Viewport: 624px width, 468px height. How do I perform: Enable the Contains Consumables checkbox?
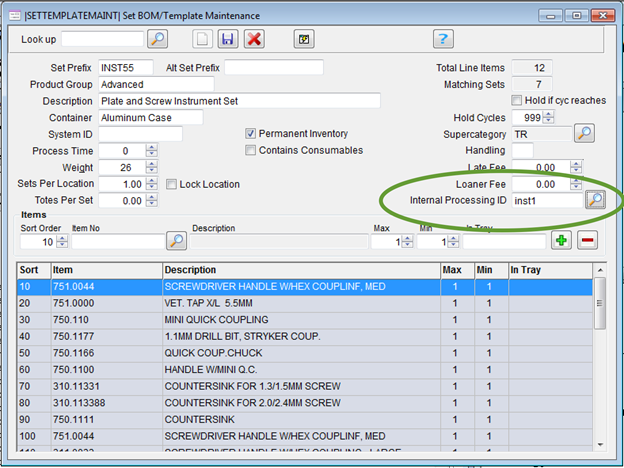pyautogui.click(x=251, y=151)
